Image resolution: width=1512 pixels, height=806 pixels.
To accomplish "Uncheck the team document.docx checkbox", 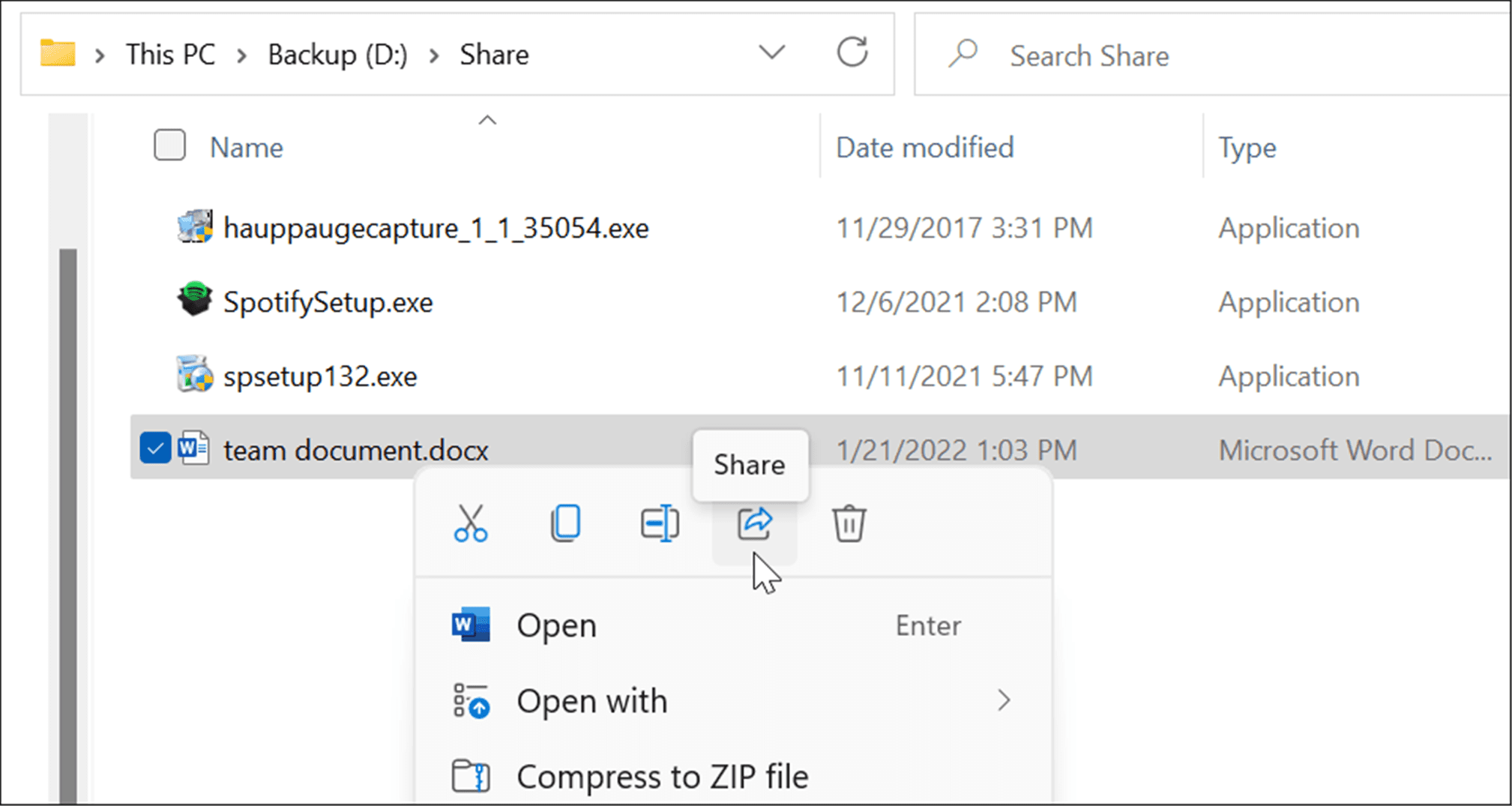I will 155,448.
